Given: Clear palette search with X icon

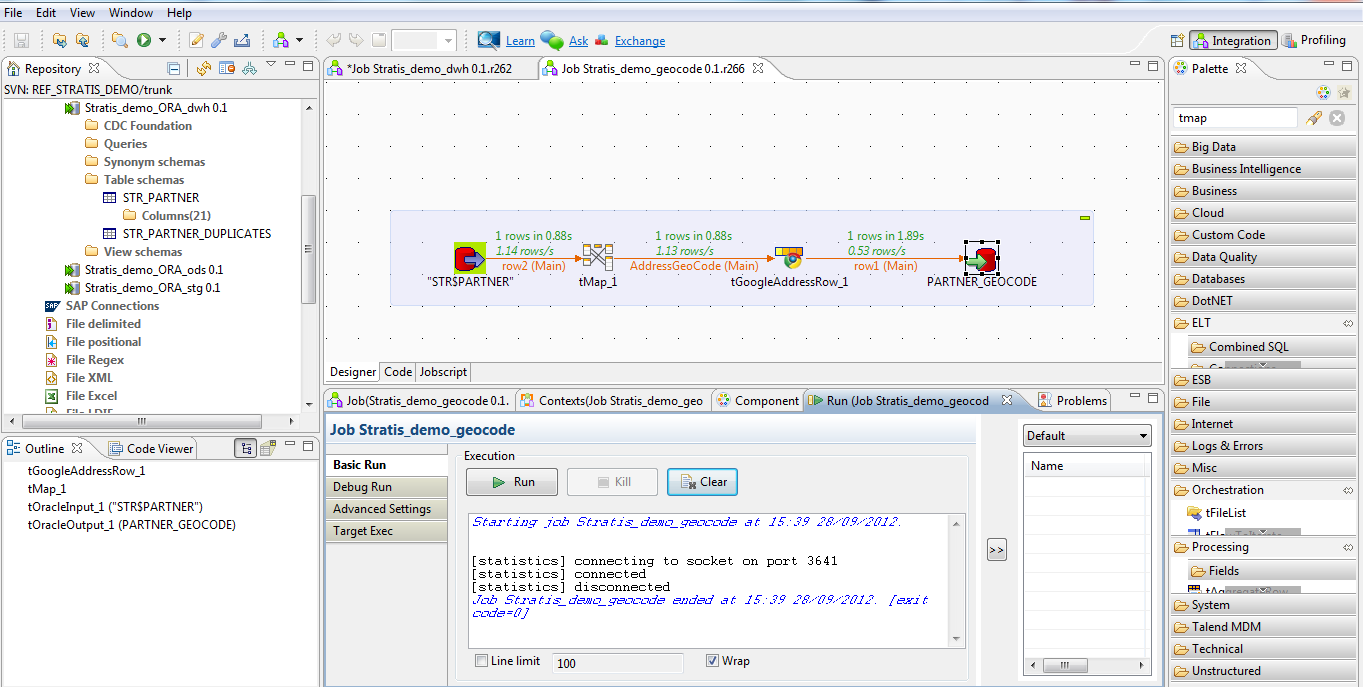Looking at the screenshot, I should tap(1337, 118).
